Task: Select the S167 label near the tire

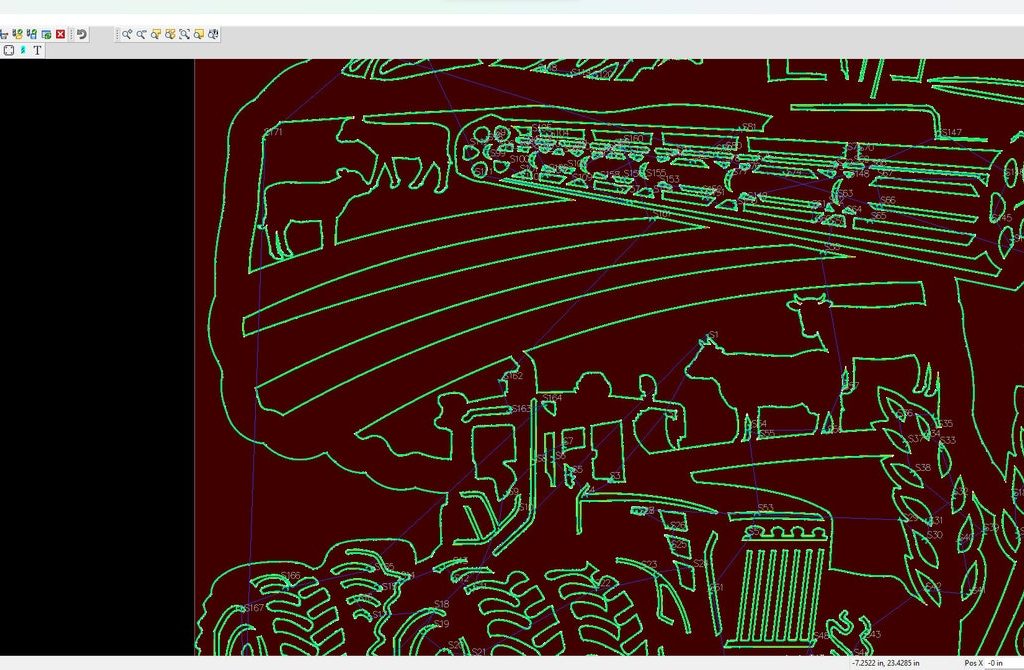Action: coord(254,608)
